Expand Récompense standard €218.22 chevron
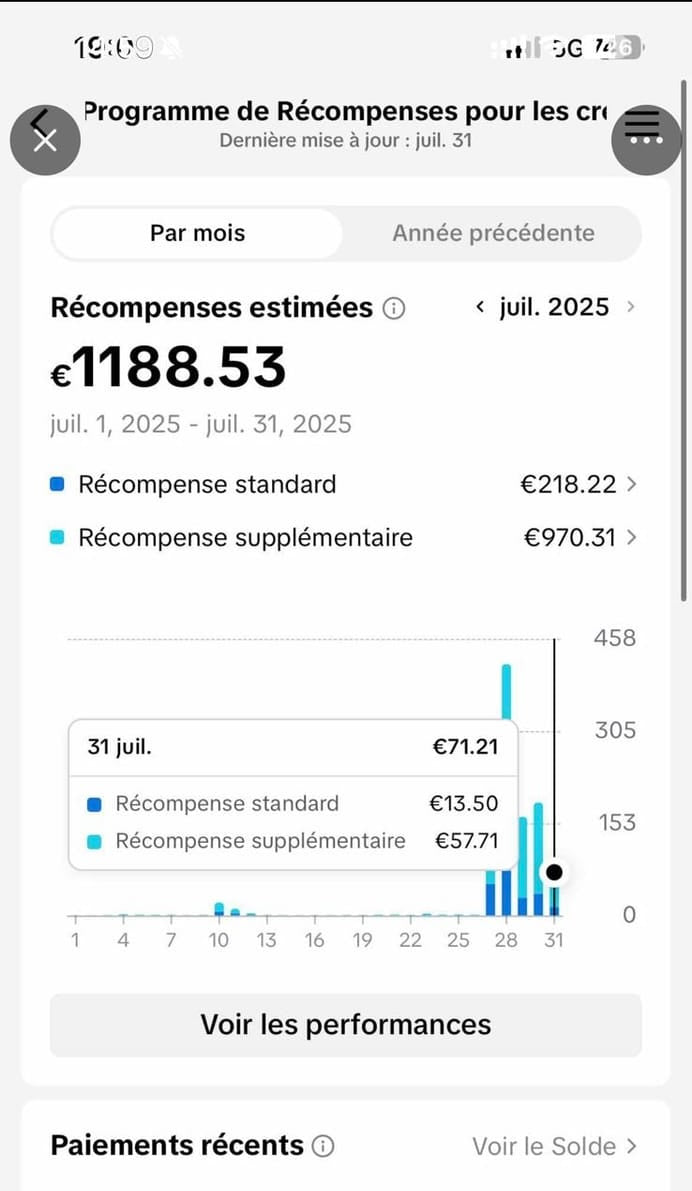The height and width of the screenshot is (1191, 692). [x=631, y=485]
